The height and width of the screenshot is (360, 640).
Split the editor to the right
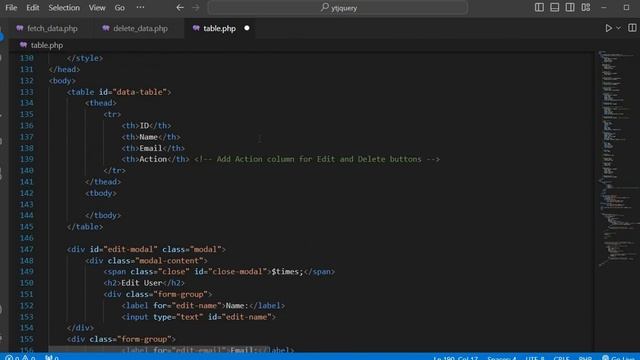coord(632,28)
